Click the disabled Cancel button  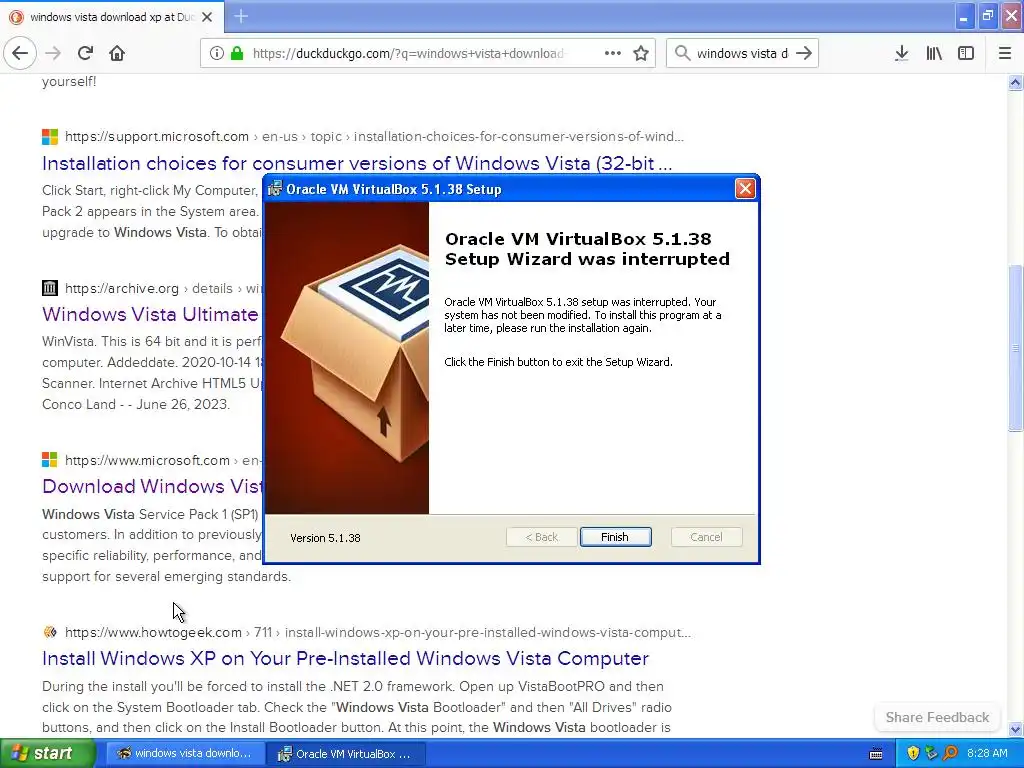(706, 537)
